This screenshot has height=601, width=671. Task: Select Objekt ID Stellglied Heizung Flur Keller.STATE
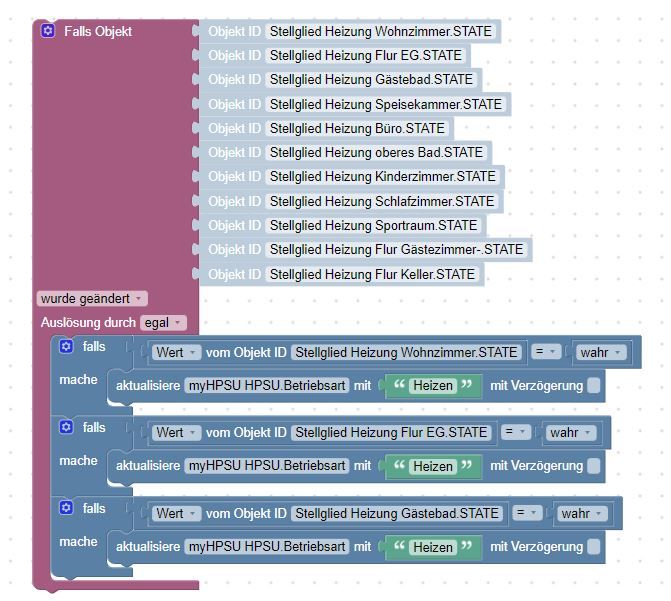372,274
